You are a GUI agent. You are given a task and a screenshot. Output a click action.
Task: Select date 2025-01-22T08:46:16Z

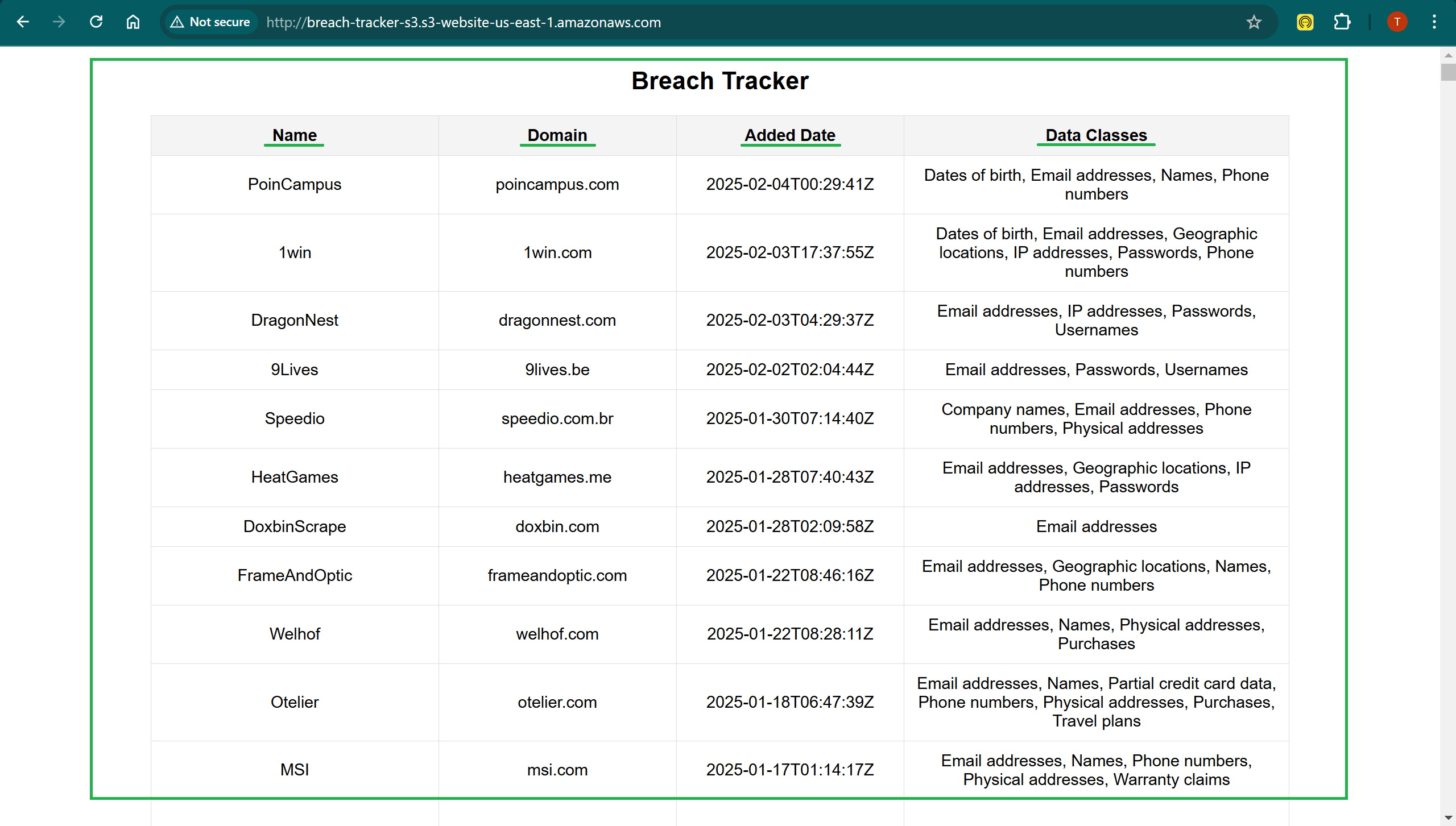pyautogui.click(x=790, y=576)
